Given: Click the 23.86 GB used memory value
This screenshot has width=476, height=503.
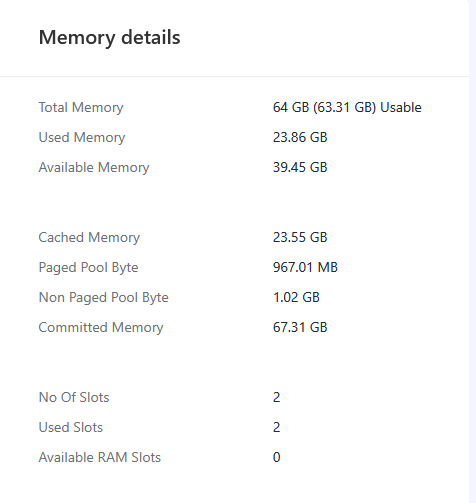Looking at the screenshot, I should click(x=300, y=137).
